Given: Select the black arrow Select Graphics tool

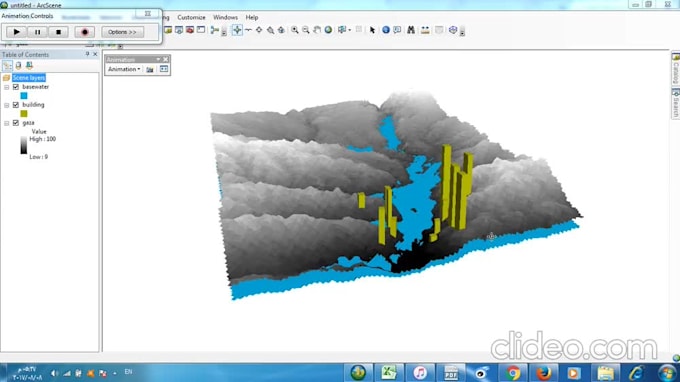Looking at the screenshot, I should 372,30.
